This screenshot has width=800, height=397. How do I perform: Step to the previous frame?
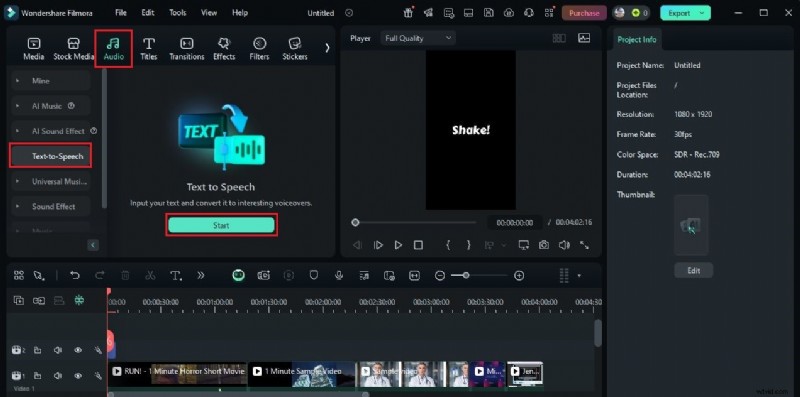pos(357,245)
